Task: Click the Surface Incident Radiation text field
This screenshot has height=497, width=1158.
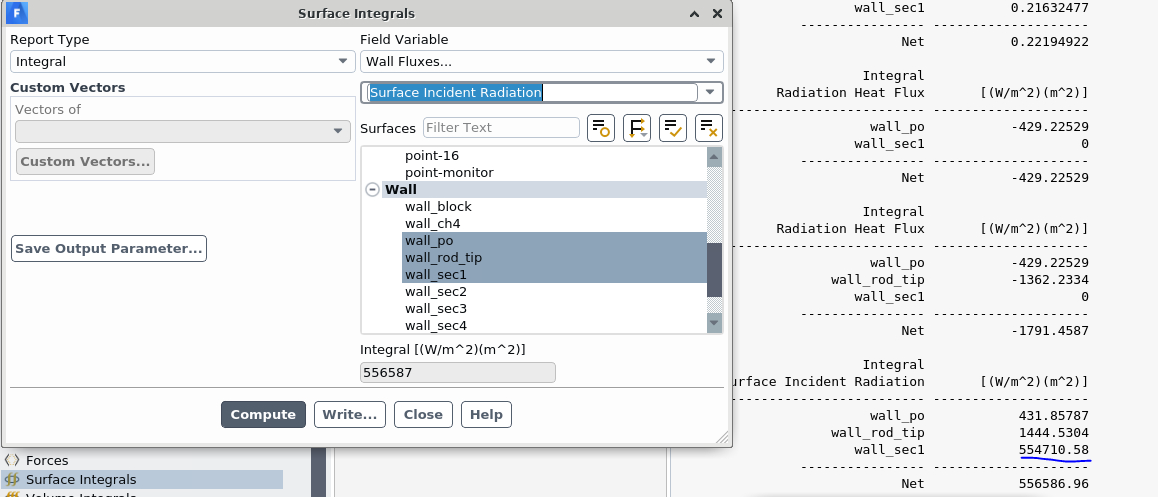Action: [x=532, y=92]
